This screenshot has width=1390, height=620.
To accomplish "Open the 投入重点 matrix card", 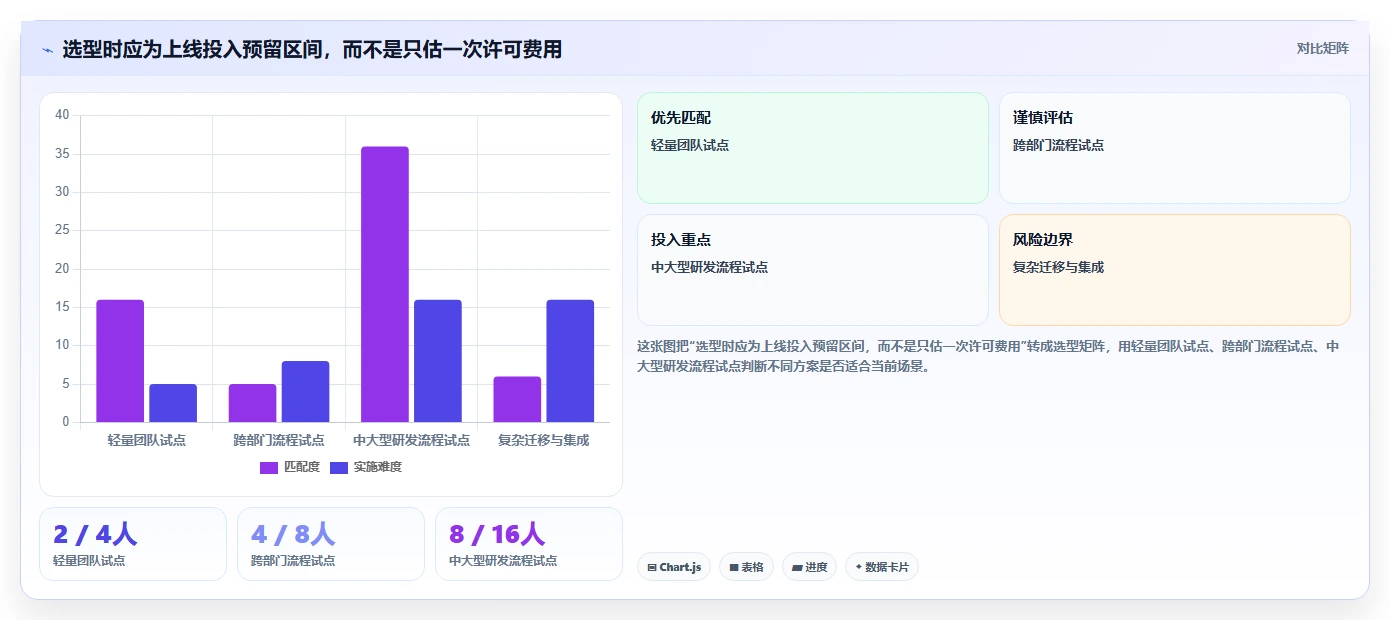I will [x=813, y=270].
